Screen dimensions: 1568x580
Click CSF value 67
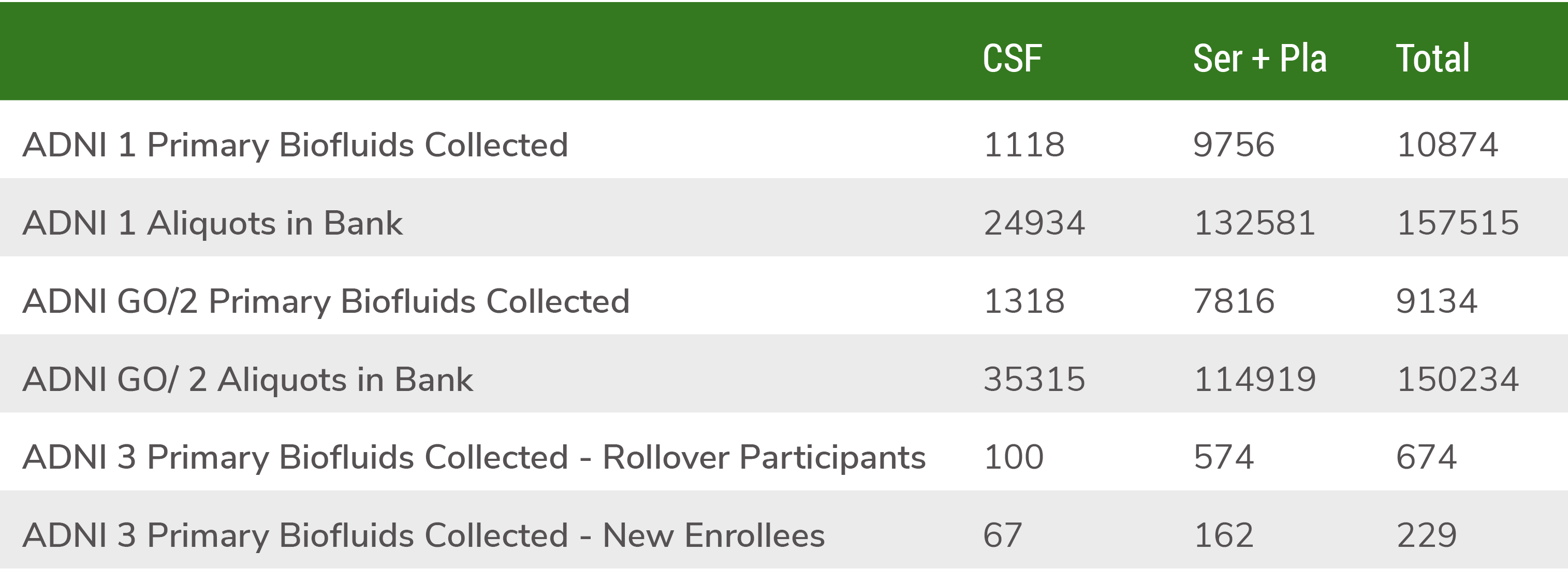point(1003,535)
